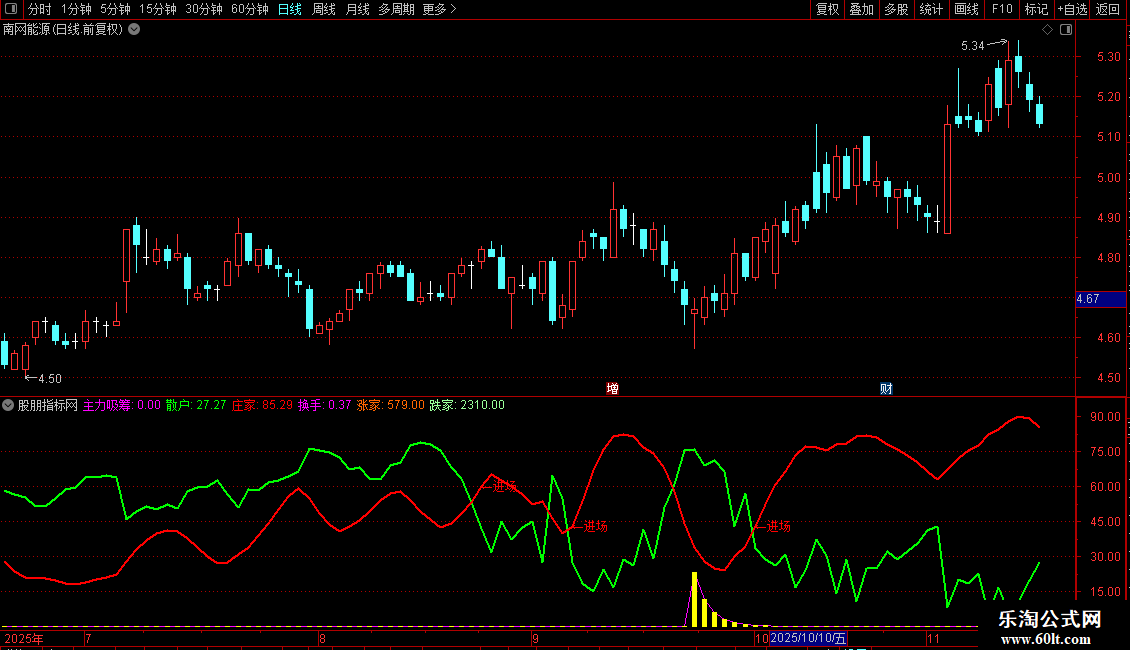Click the 涨家 indicator value label
This screenshot has width=1130, height=650.
(391, 405)
